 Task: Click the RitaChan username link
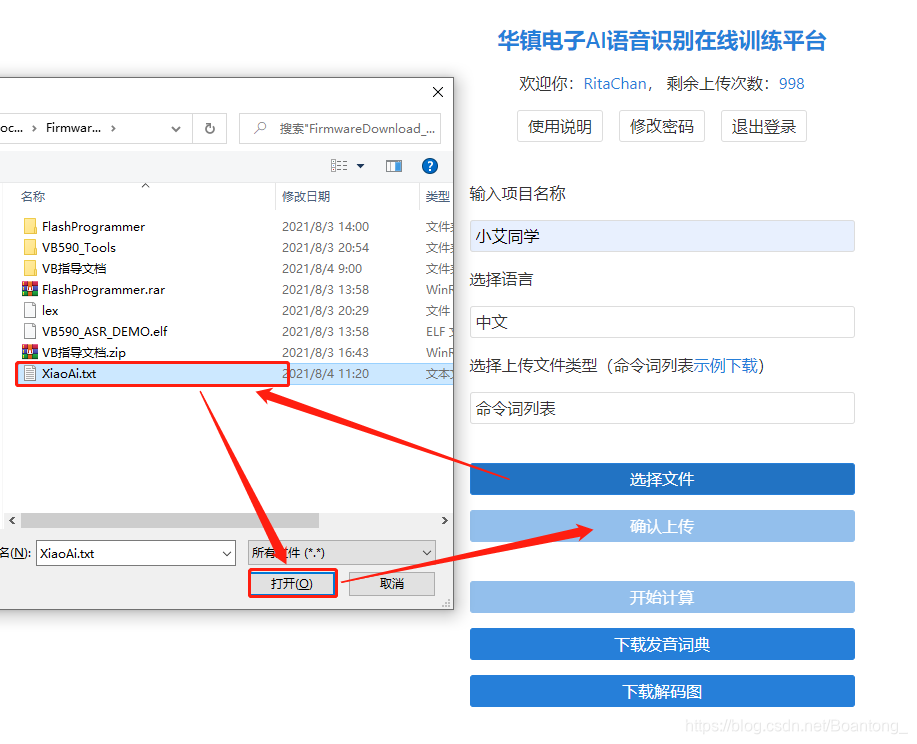click(x=615, y=84)
